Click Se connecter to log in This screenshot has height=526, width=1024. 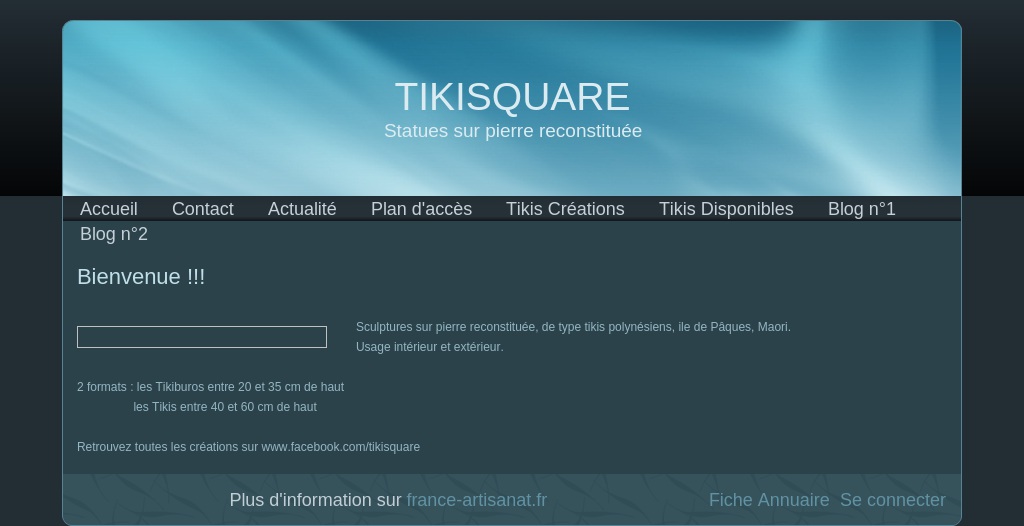point(893,500)
